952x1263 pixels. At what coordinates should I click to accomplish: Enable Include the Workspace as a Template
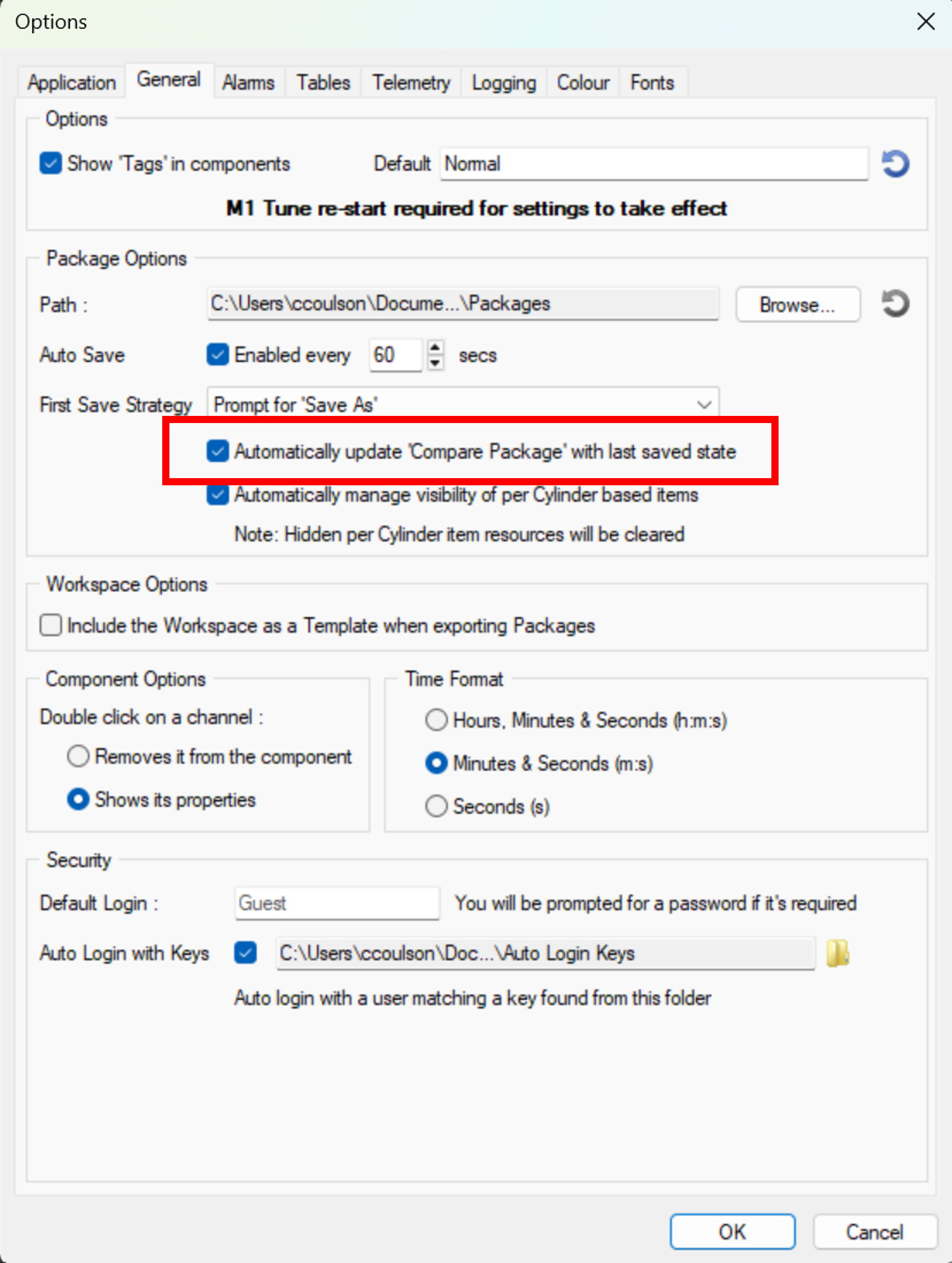click(51, 625)
